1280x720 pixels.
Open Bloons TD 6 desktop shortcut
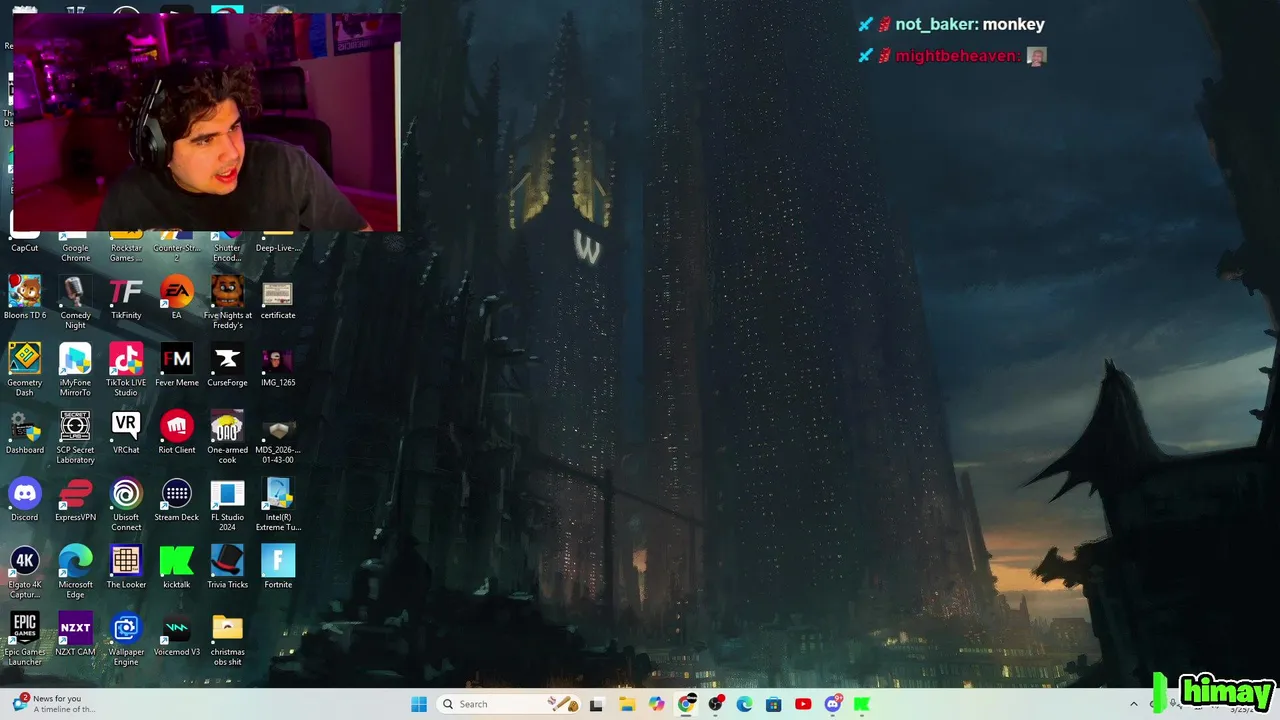pos(25,298)
